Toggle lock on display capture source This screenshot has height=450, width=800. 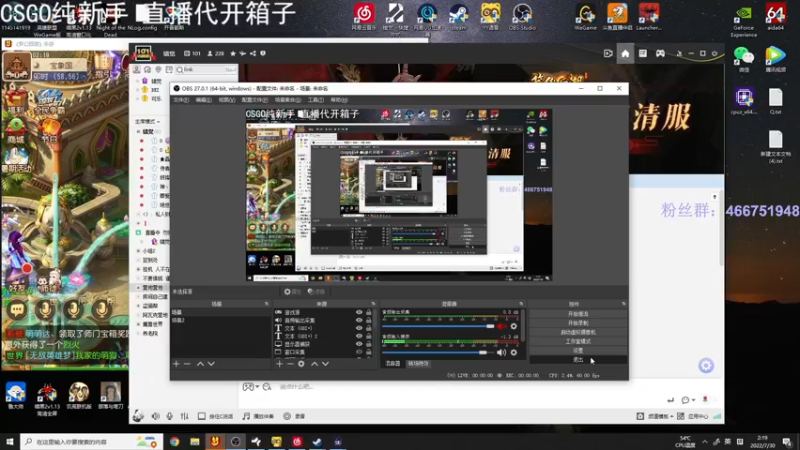(368, 344)
